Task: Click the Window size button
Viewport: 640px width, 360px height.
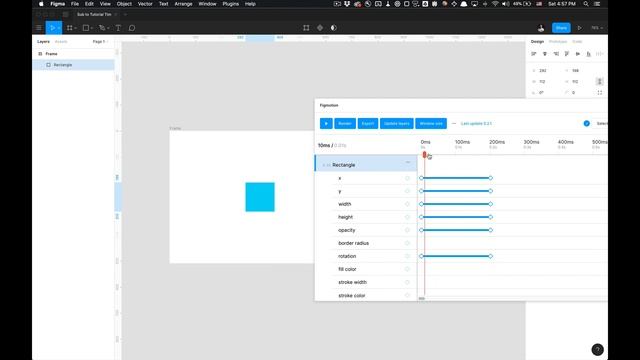Action: point(431,123)
